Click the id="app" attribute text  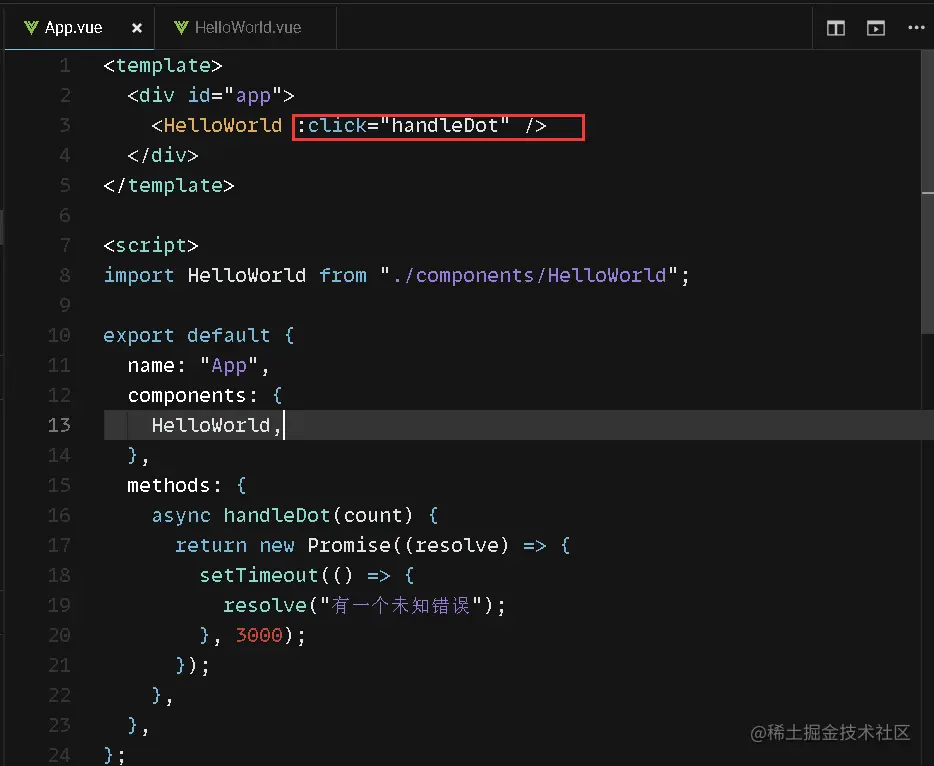(x=235, y=95)
